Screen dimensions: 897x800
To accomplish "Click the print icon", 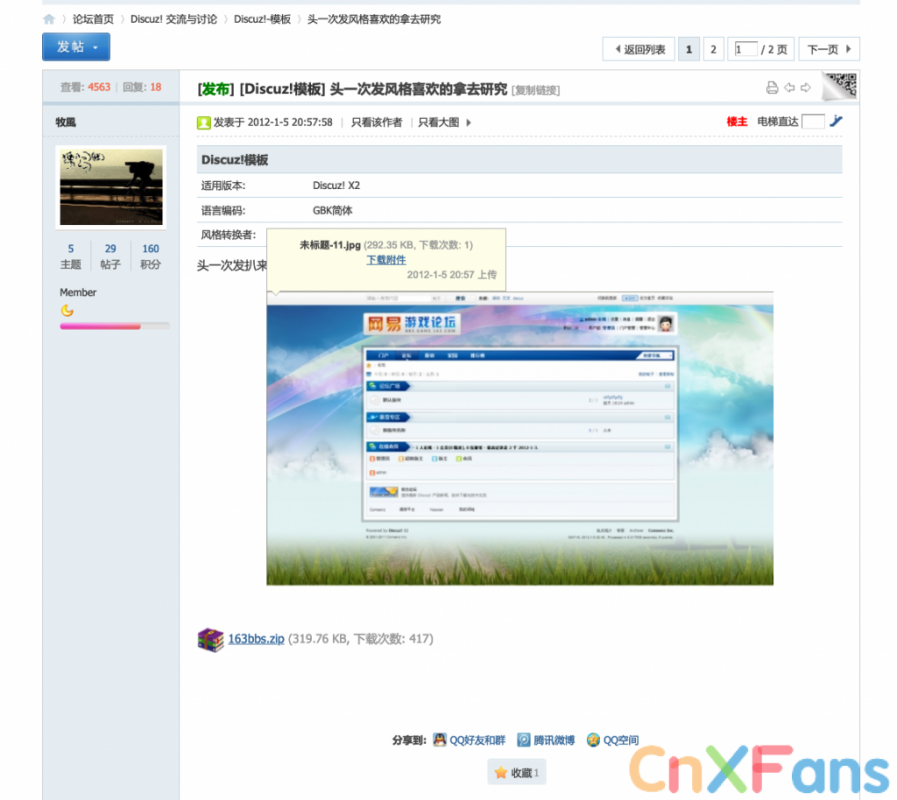I will coord(772,88).
